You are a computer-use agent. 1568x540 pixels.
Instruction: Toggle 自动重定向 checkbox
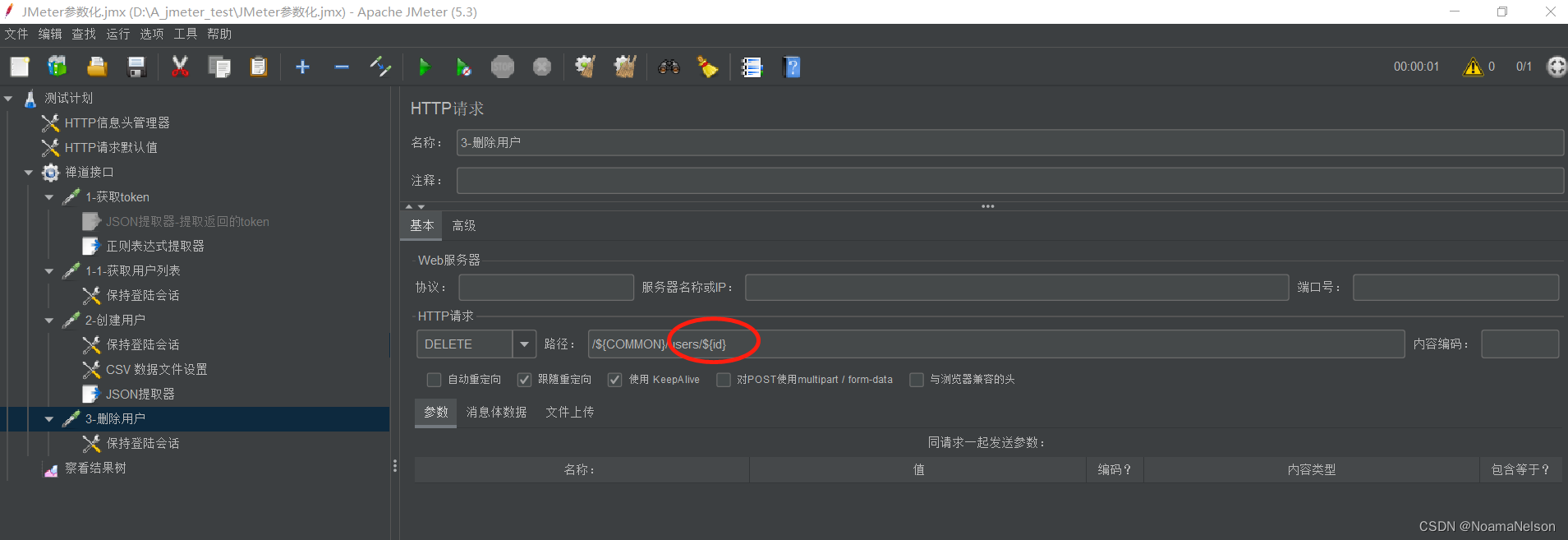pyautogui.click(x=434, y=380)
